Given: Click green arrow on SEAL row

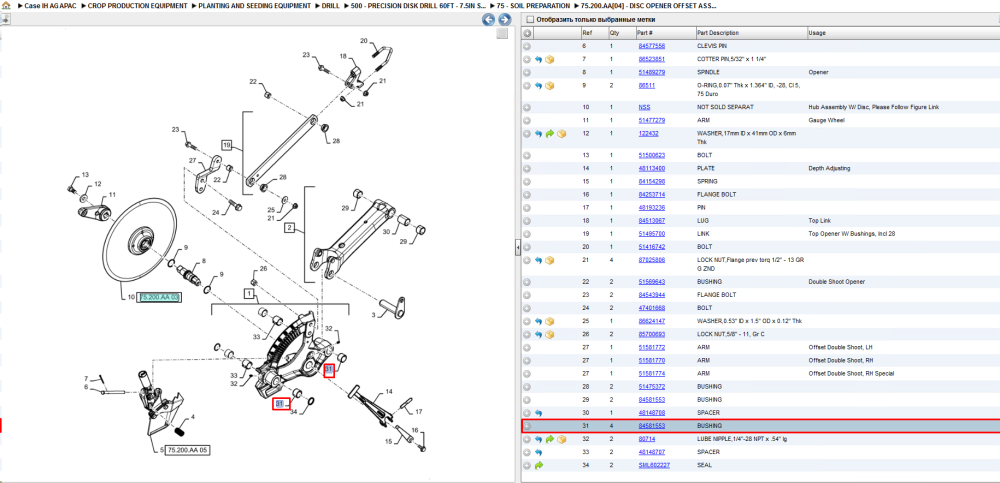Looking at the screenshot, I should tap(538, 465).
